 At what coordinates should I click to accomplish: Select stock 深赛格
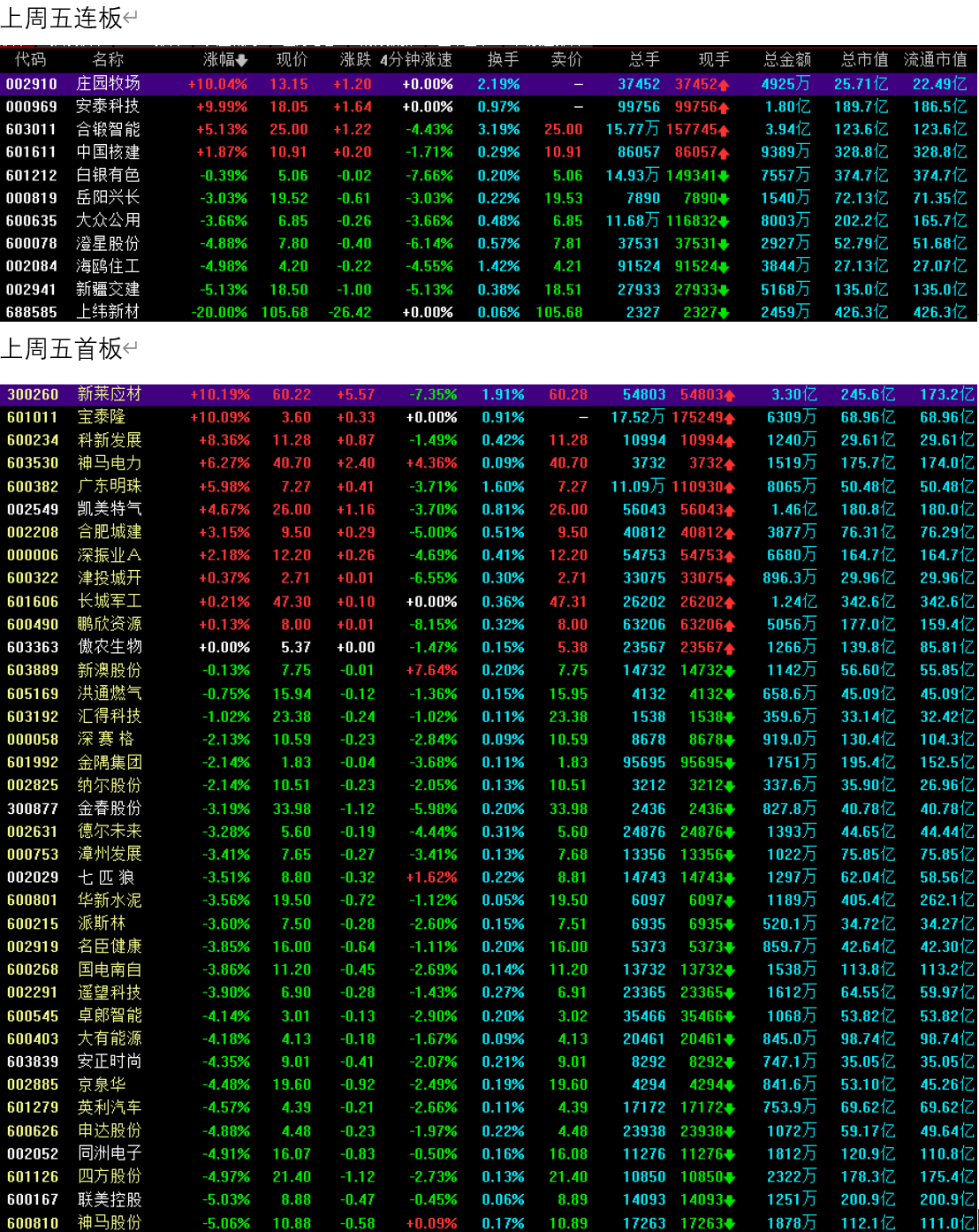[x=106, y=739]
